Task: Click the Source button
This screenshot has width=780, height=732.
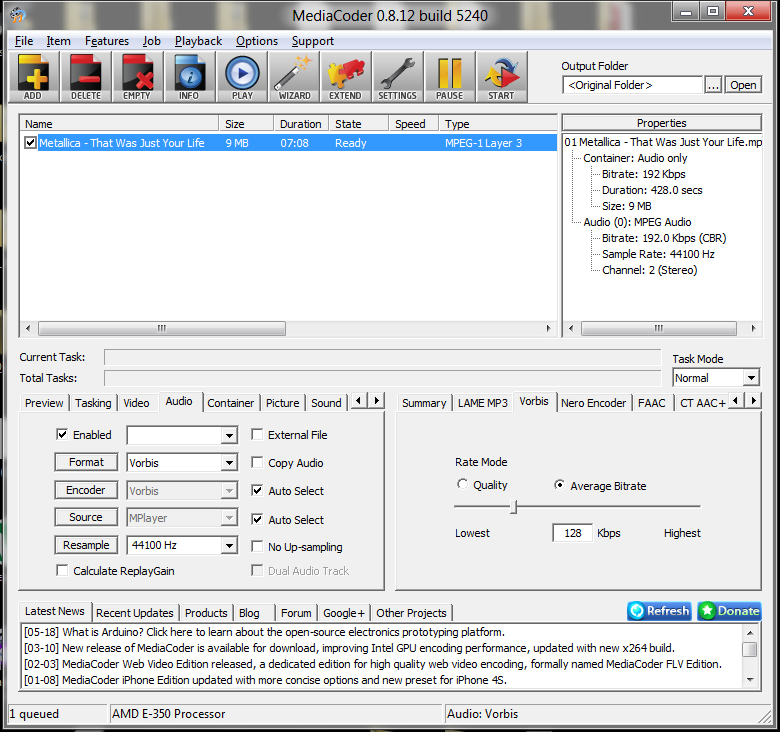Action: (x=86, y=517)
